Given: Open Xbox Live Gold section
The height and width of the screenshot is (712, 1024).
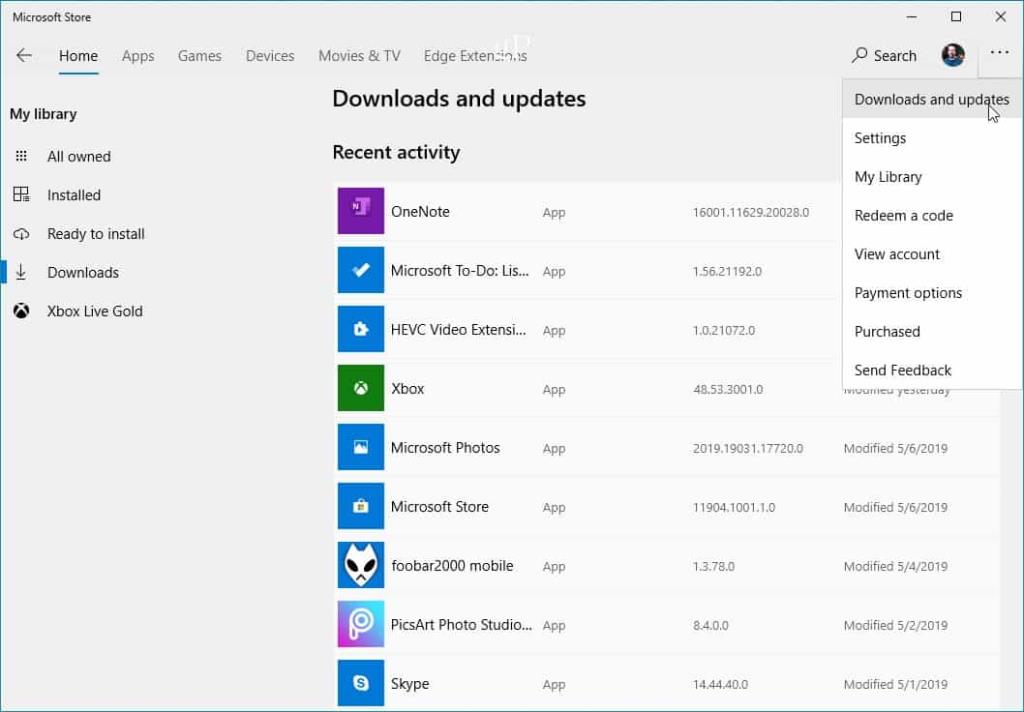Looking at the screenshot, I should [x=95, y=311].
